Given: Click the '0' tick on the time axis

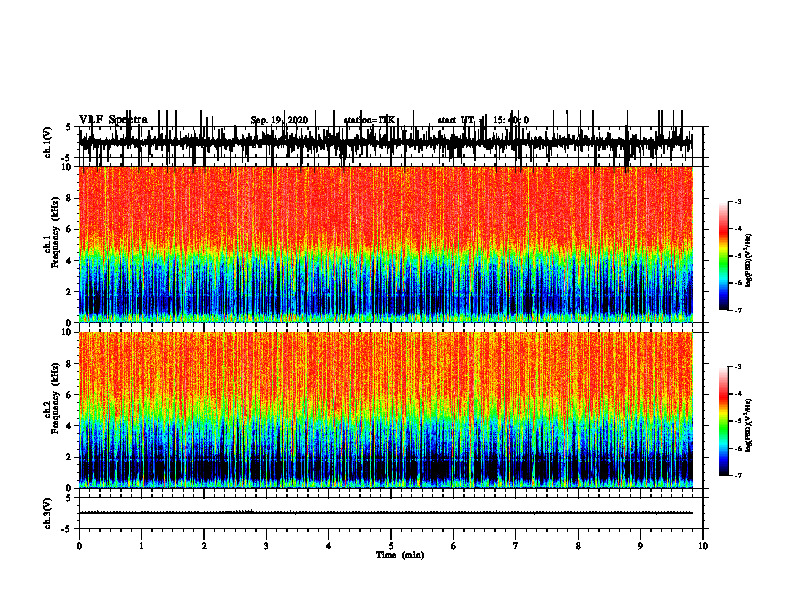Looking at the screenshot, I should coord(79,546).
